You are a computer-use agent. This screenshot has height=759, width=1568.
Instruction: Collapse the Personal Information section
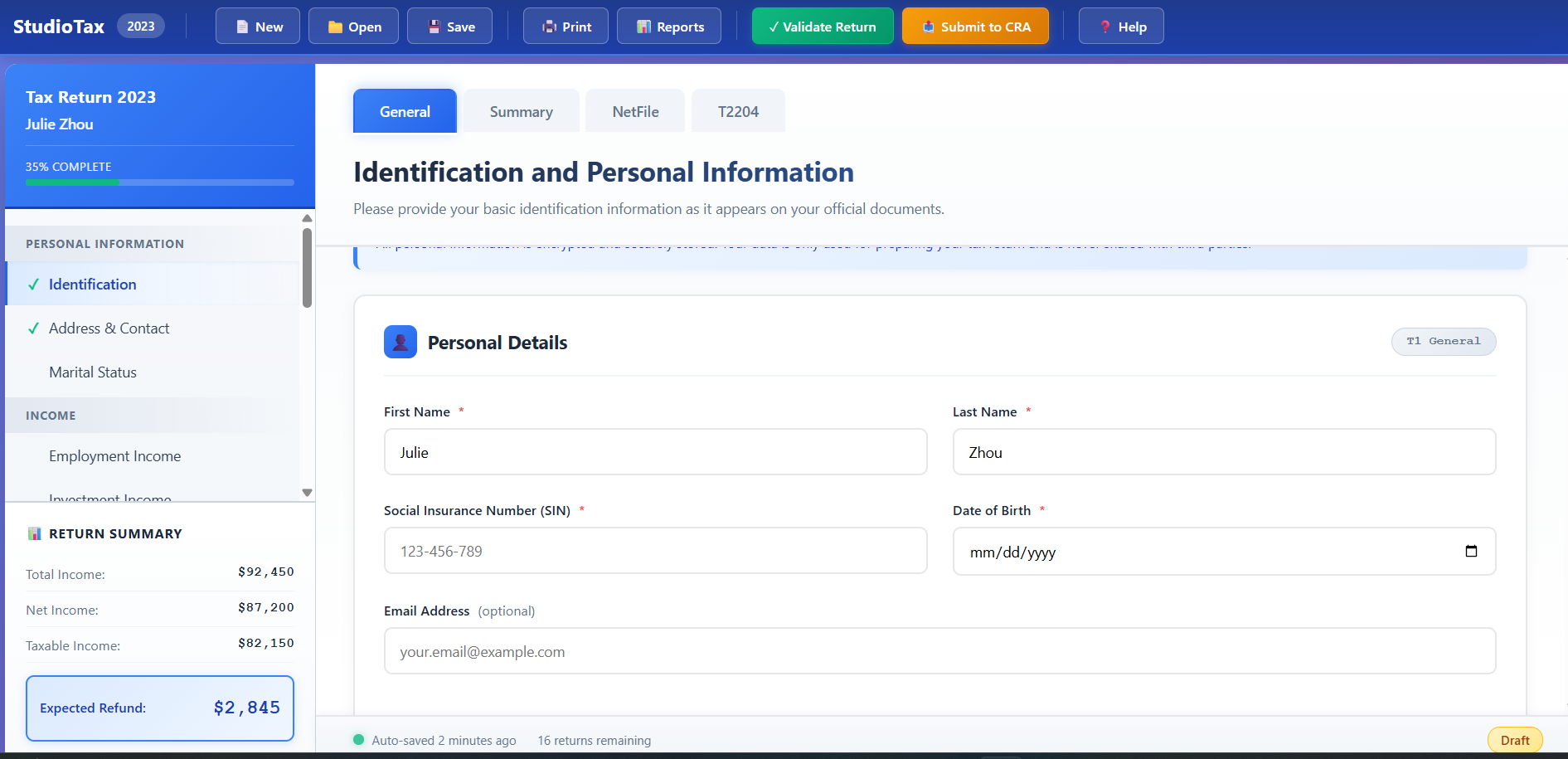click(104, 243)
